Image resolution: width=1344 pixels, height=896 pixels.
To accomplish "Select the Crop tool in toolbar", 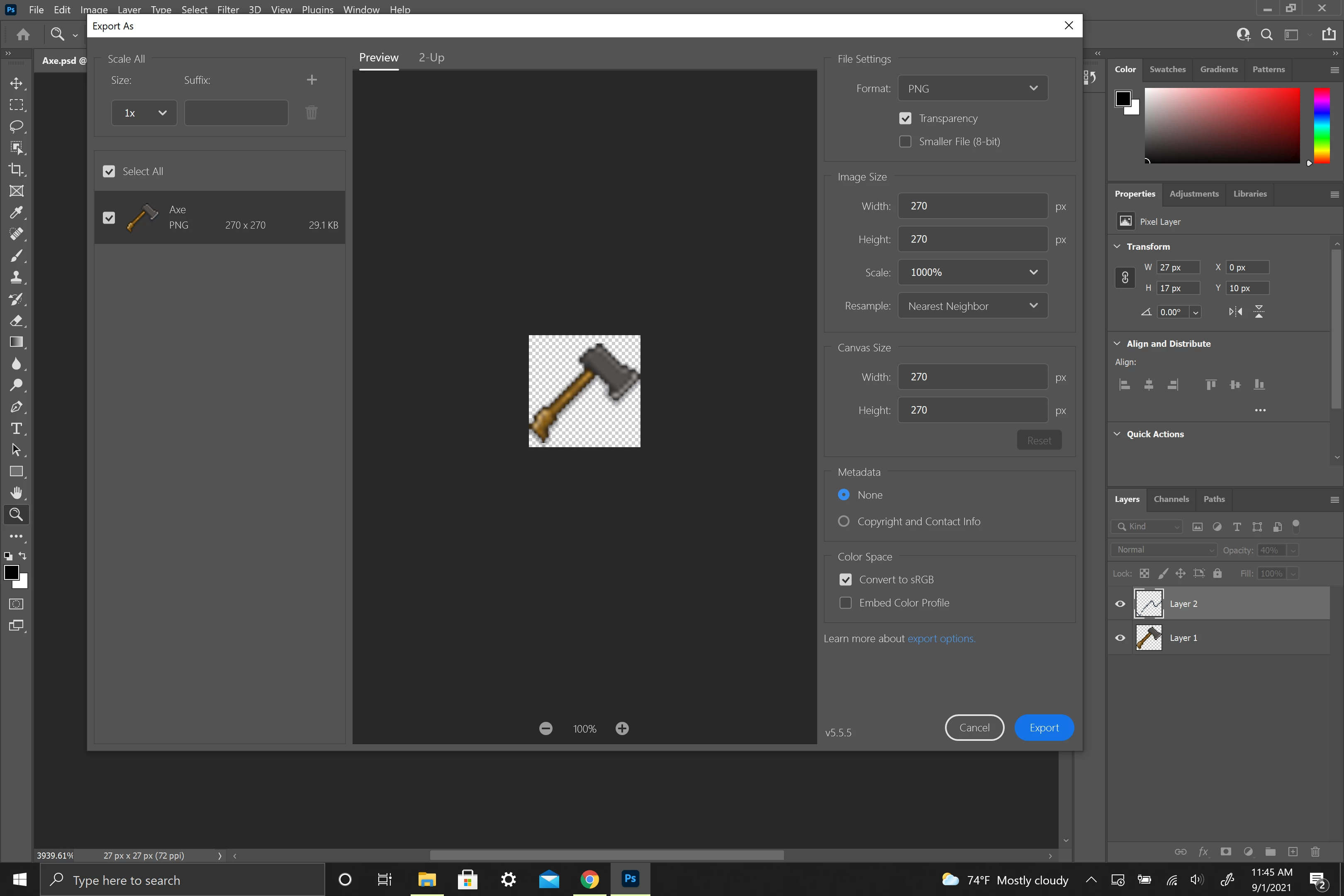I will [17, 170].
